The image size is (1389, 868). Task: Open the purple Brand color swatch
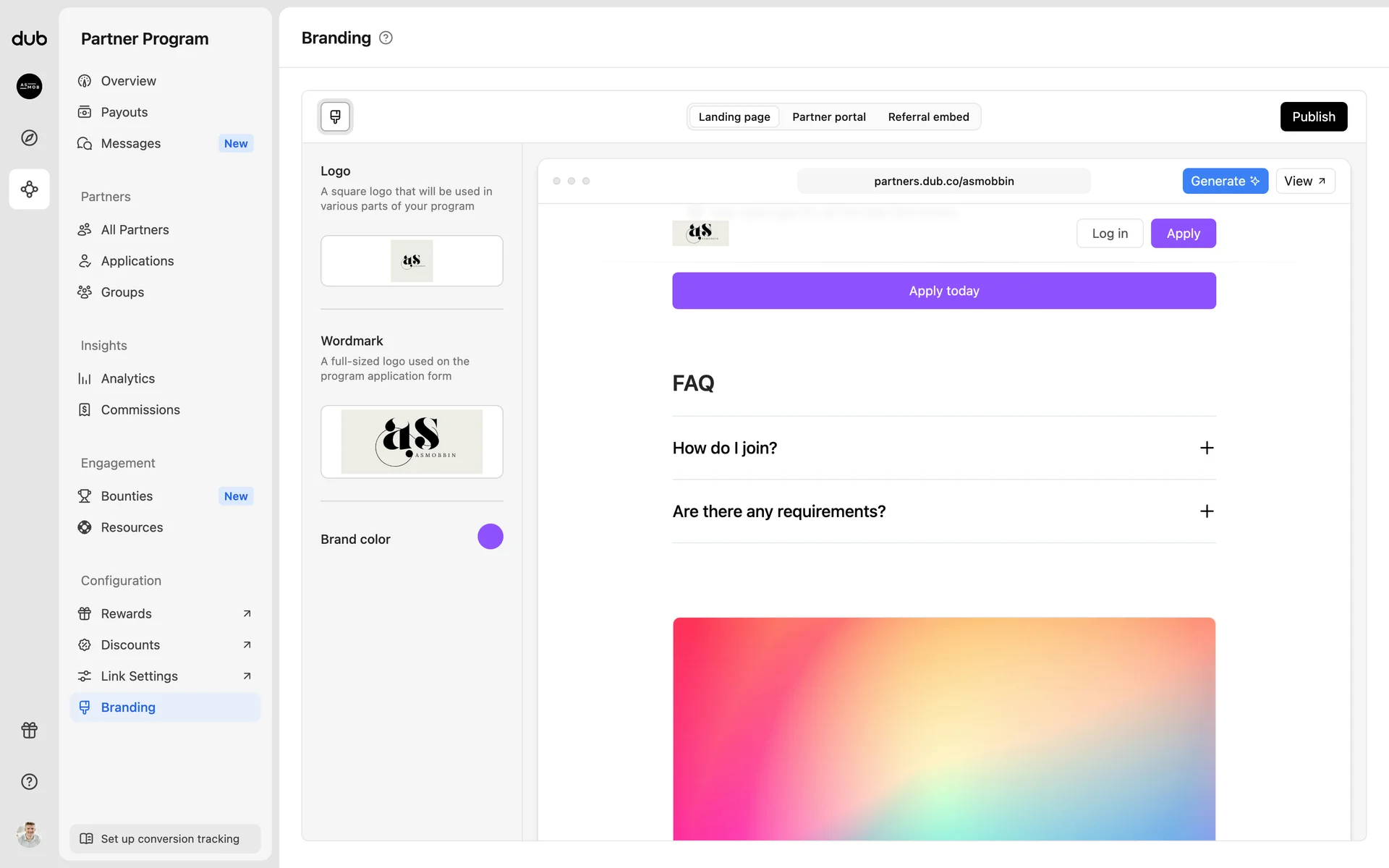pos(490,537)
